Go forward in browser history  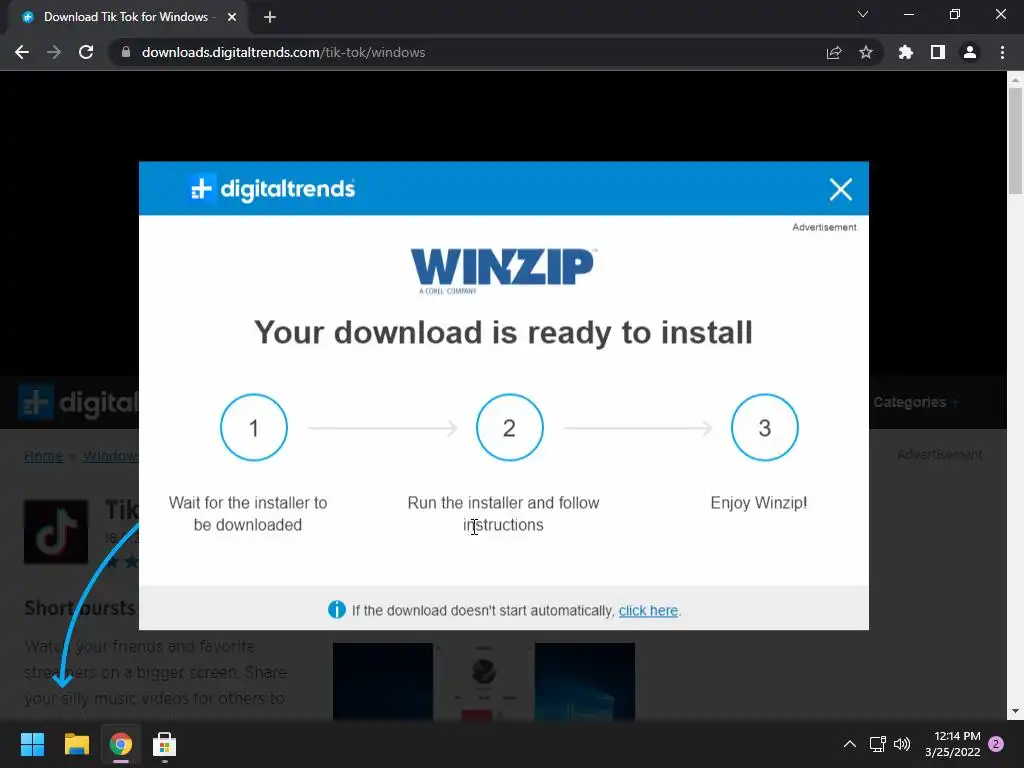[x=54, y=52]
